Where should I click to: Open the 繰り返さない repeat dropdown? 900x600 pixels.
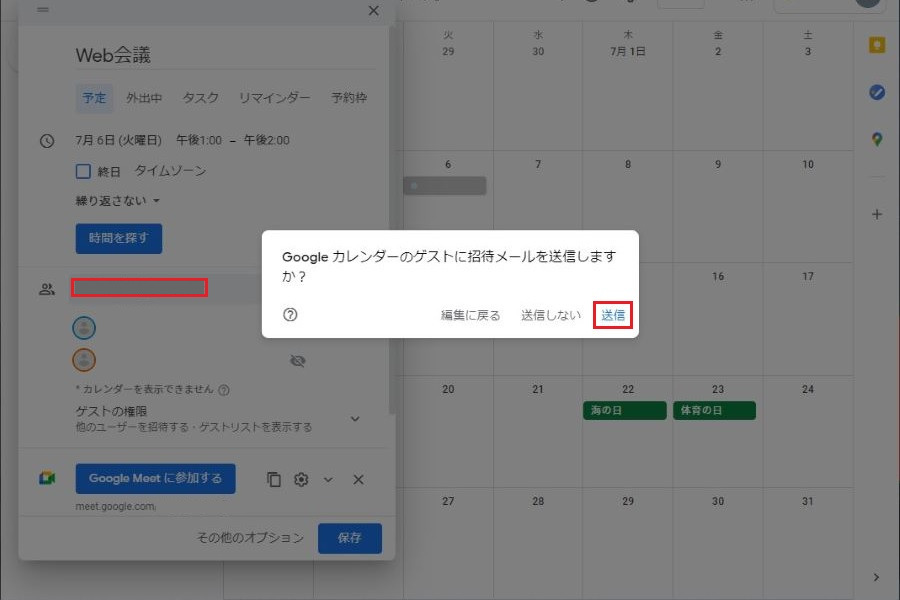[118, 201]
